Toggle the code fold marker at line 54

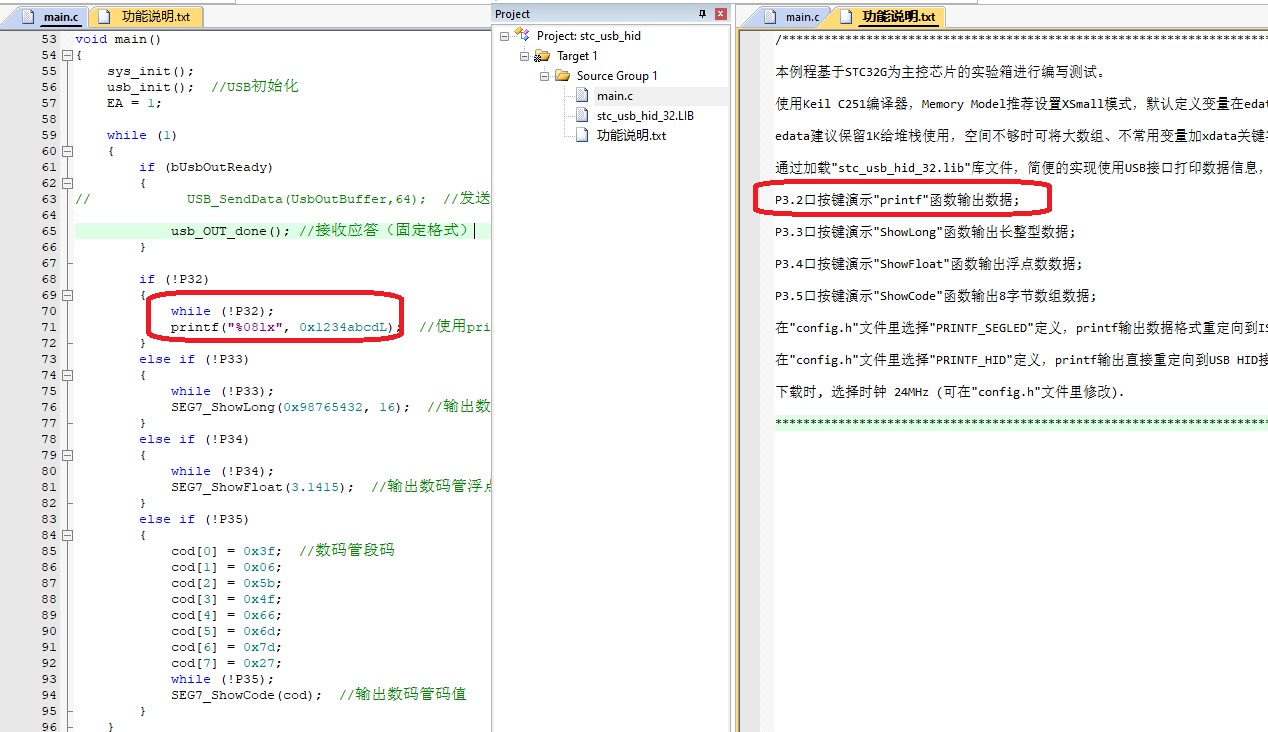point(67,56)
